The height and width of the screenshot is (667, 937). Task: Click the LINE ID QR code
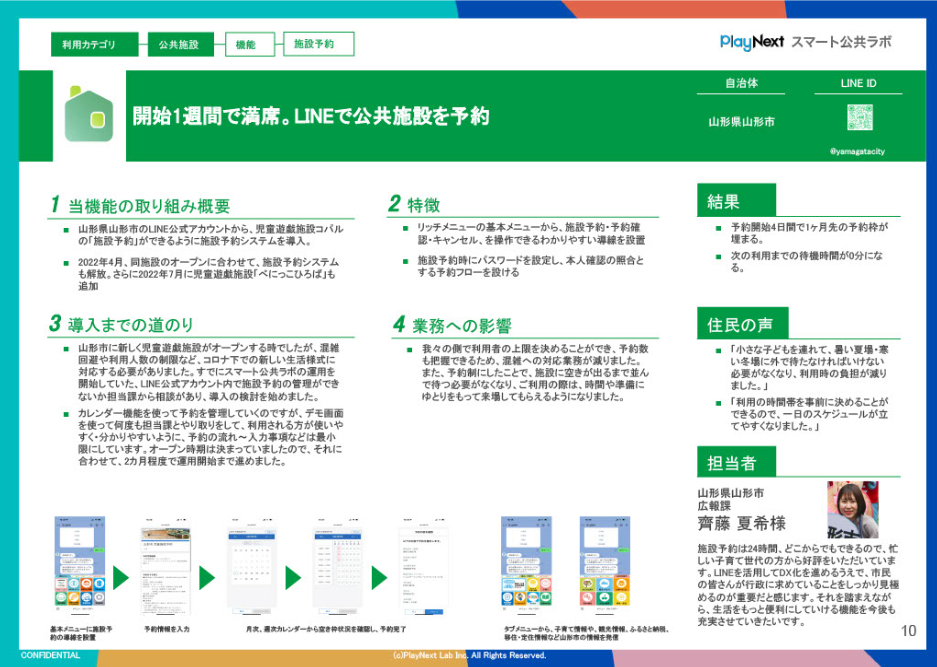pyautogui.click(x=859, y=117)
